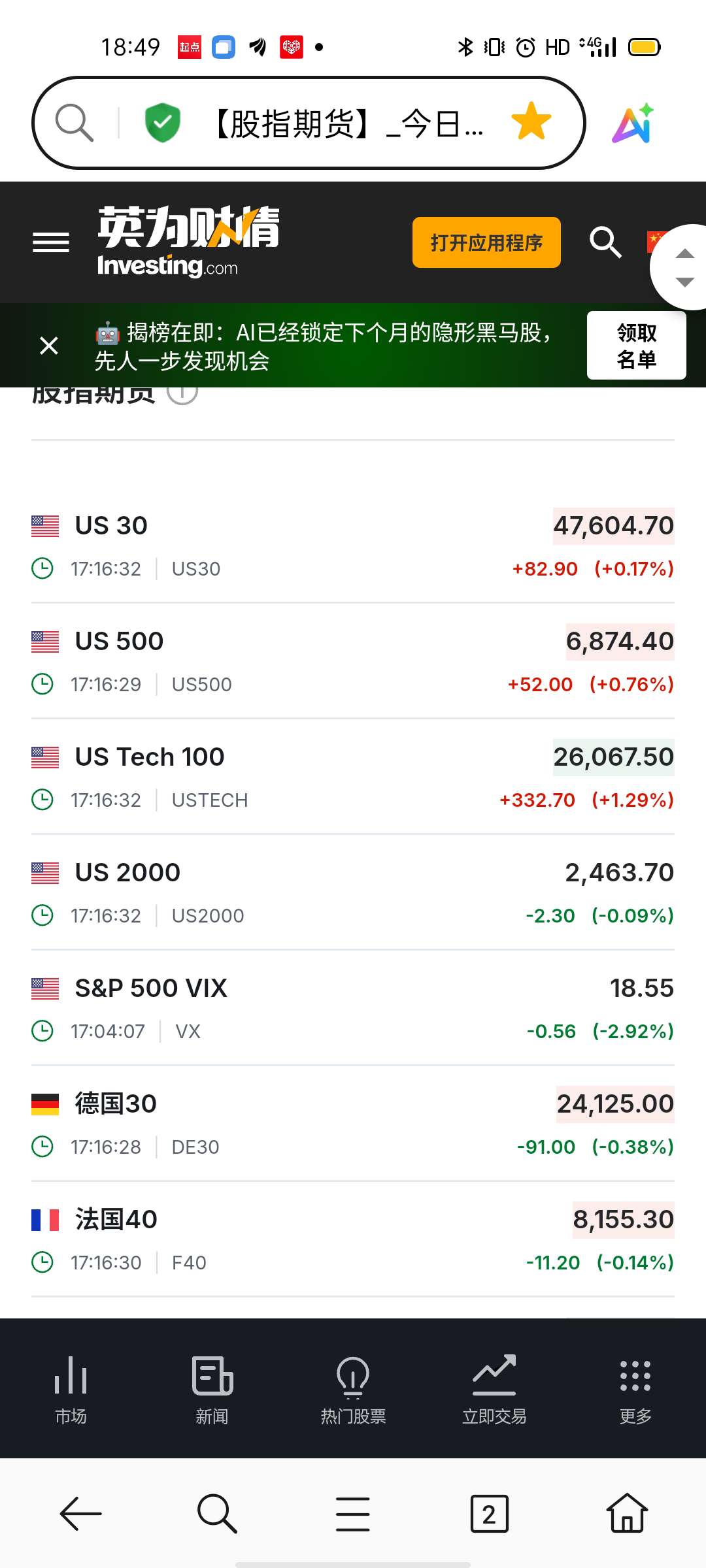This screenshot has height=1568, width=706.
Task: Open the browser tabs counter showing 2
Action: click(x=489, y=1513)
